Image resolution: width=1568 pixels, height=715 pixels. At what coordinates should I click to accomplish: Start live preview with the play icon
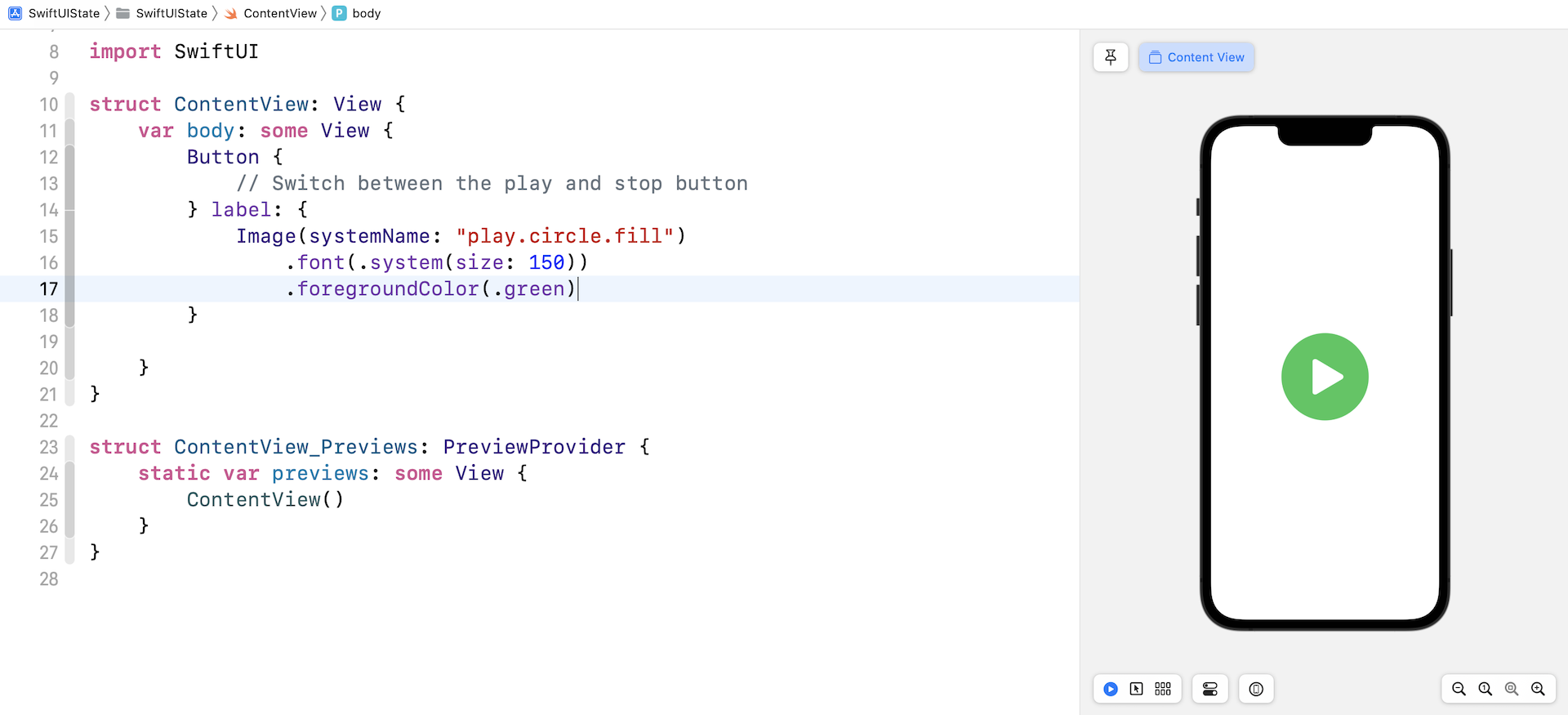coord(1110,689)
